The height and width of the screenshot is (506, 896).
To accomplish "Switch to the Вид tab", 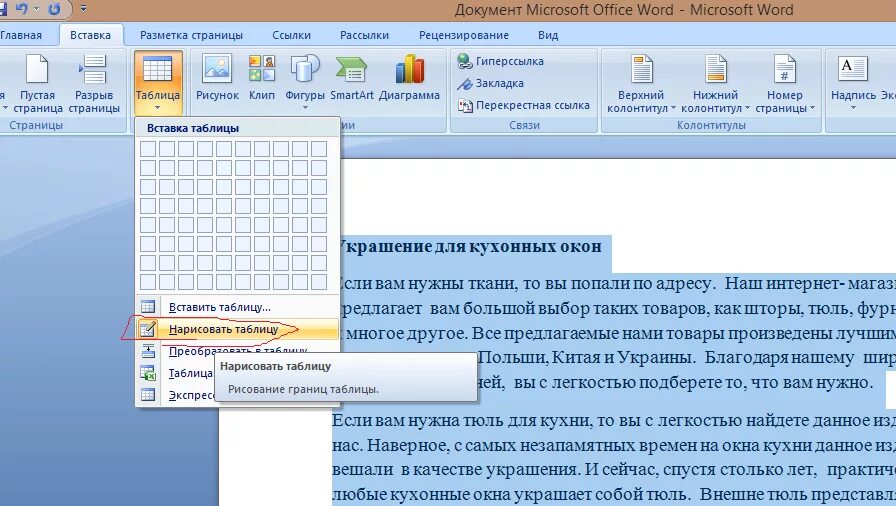I will [548, 35].
